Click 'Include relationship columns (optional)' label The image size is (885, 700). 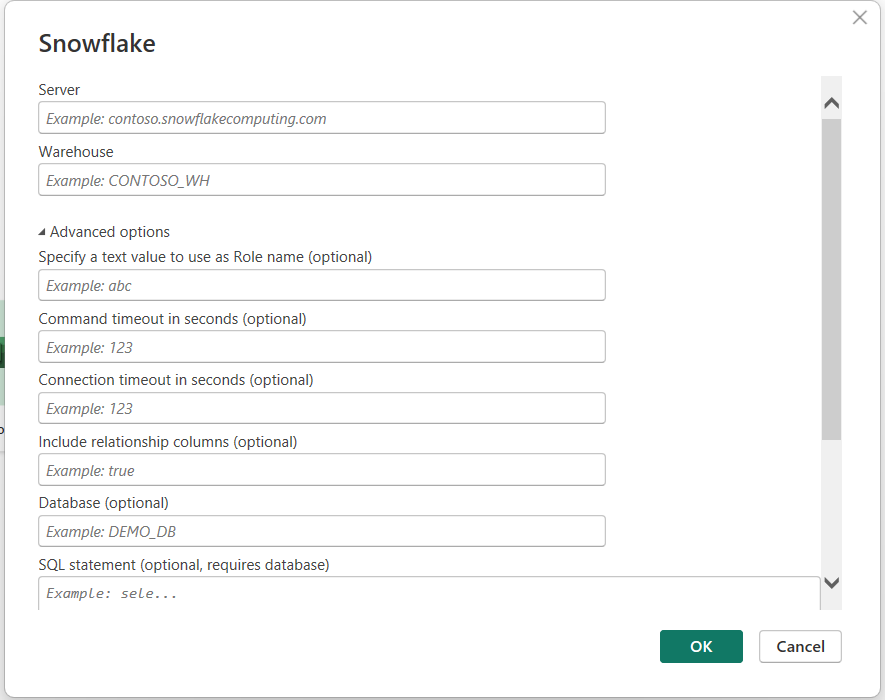click(x=168, y=441)
